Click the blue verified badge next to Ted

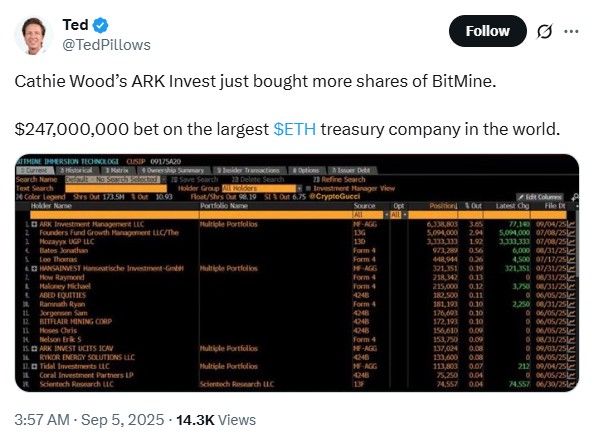tap(100, 25)
